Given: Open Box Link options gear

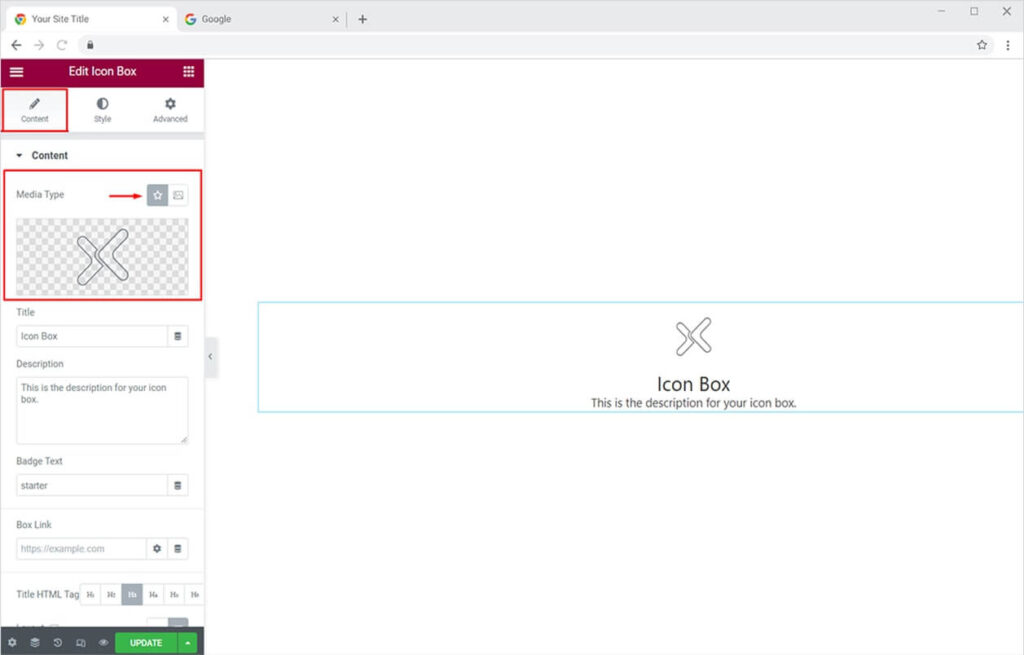Looking at the screenshot, I should coord(157,549).
